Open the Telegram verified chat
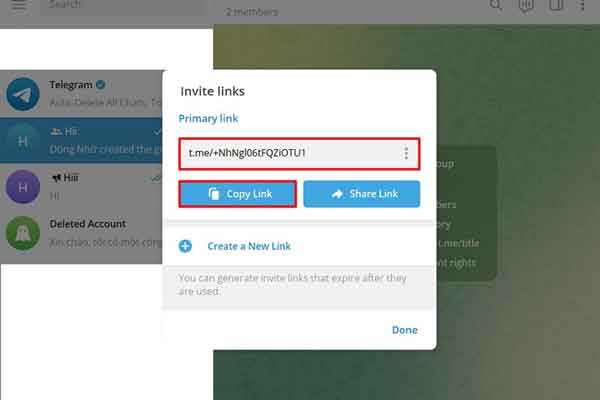Viewport: 600px width, 400px height. (81, 94)
